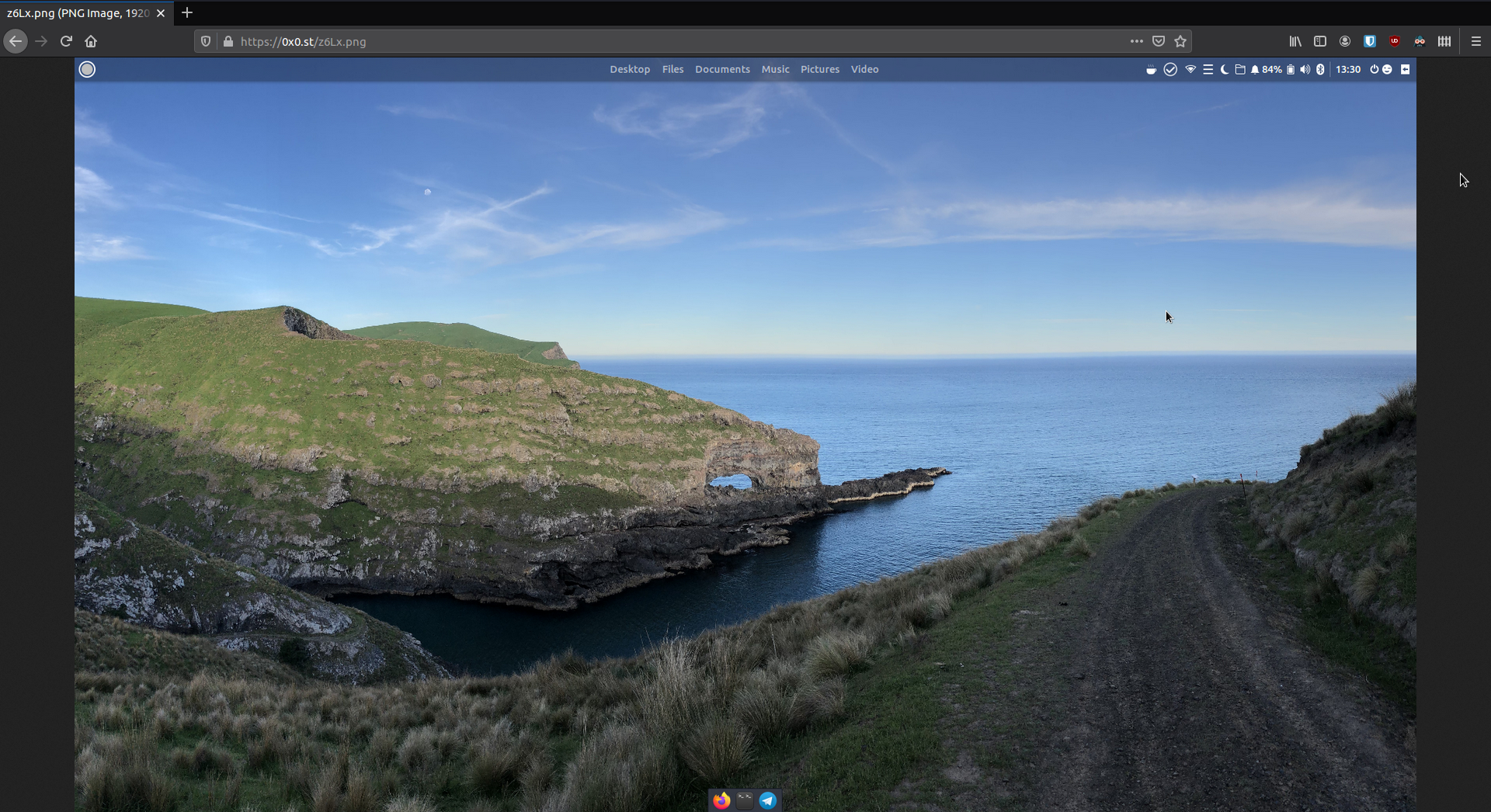Open power button session menu
The height and width of the screenshot is (812, 1491).
(1374, 70)
